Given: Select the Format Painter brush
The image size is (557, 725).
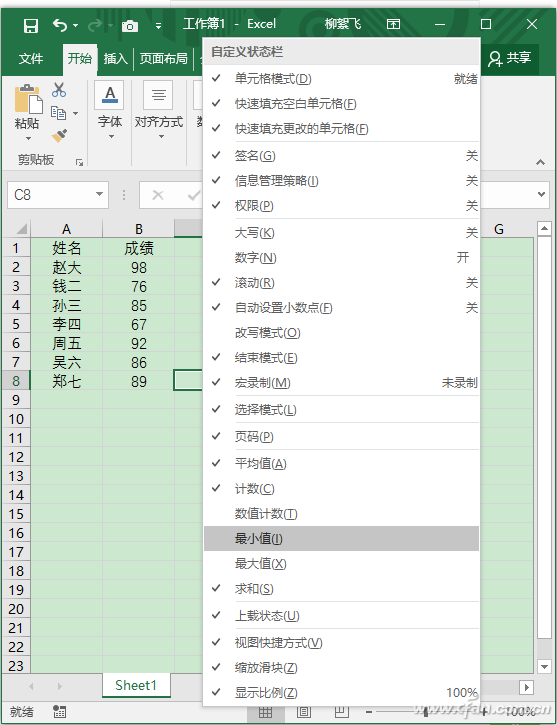Looking at the screenshot, I should pos(59,135).
